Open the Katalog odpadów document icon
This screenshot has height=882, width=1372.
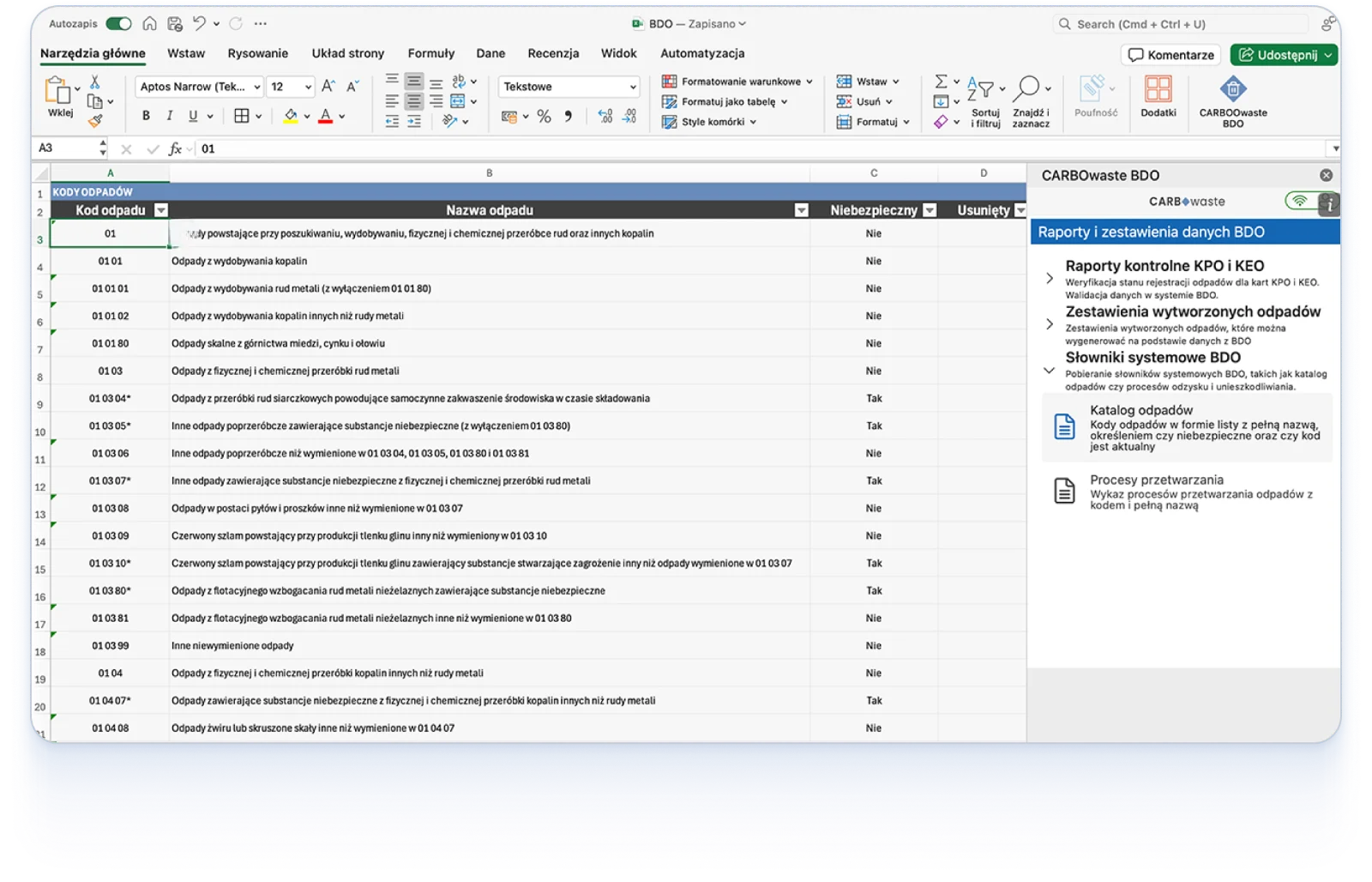(1064, 426)
